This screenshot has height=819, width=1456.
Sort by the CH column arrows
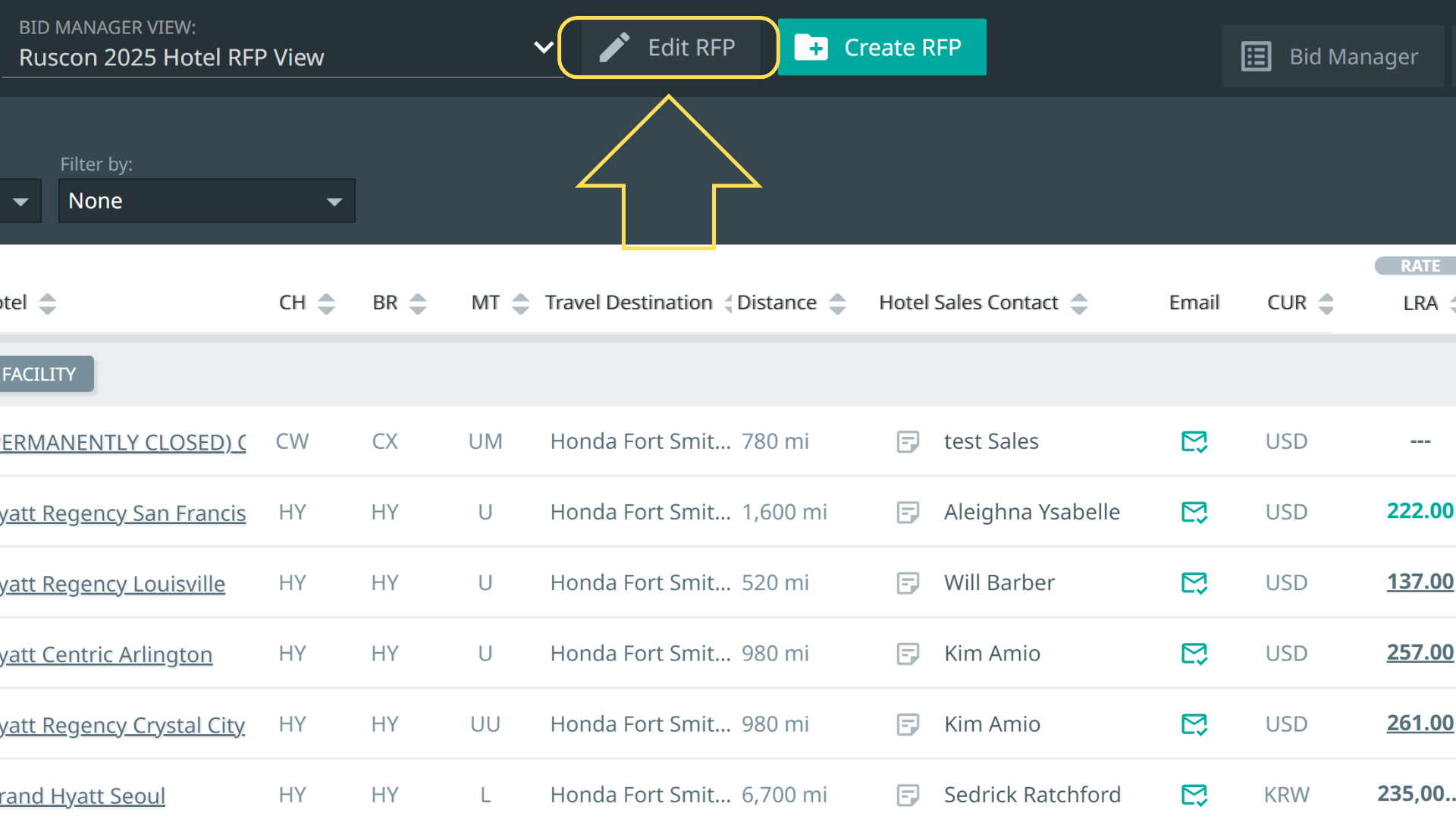pos(326,303)
